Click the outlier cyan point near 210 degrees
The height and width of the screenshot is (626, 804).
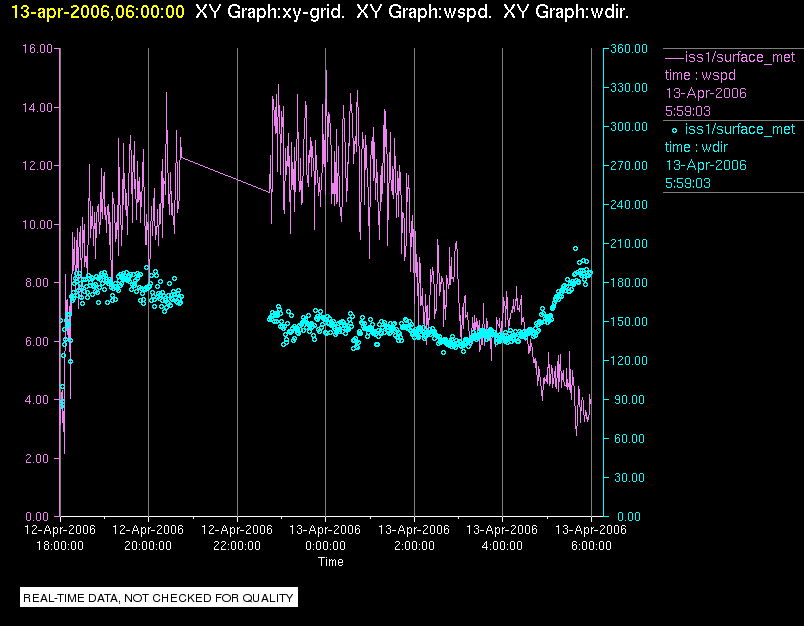575,249
